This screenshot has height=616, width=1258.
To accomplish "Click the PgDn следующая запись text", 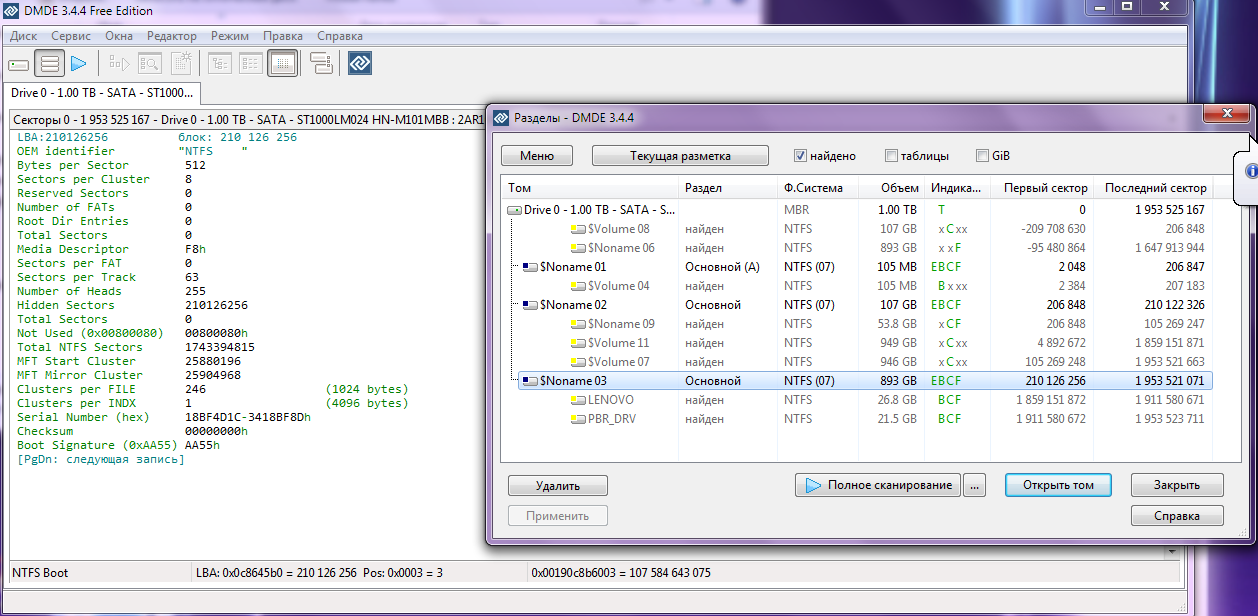I will (101, 459).
